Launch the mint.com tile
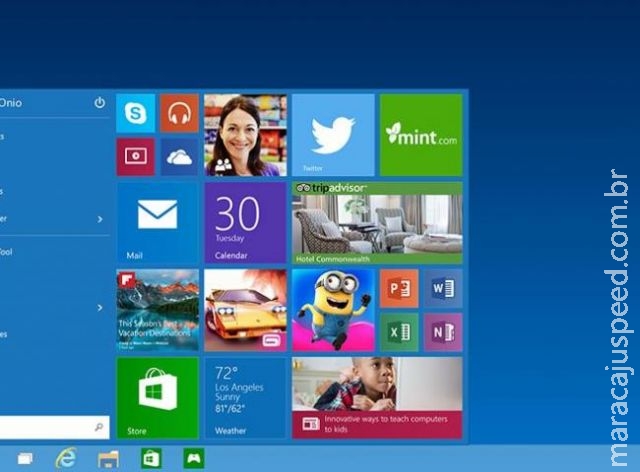The width and height of the screenshot is (640, 472). click(x=421, y=135)
